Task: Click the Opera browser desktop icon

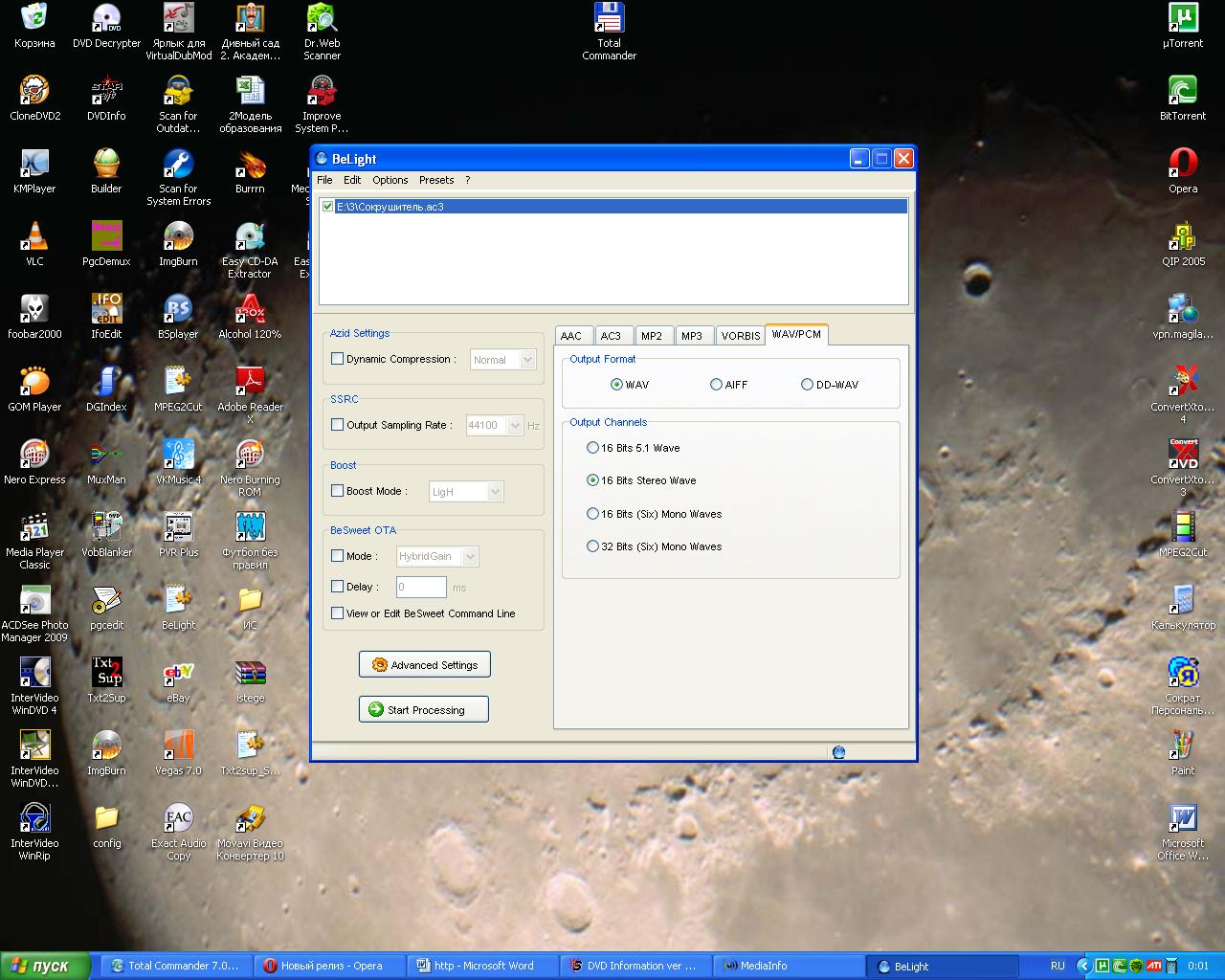Action: (x=1183, y=172)
